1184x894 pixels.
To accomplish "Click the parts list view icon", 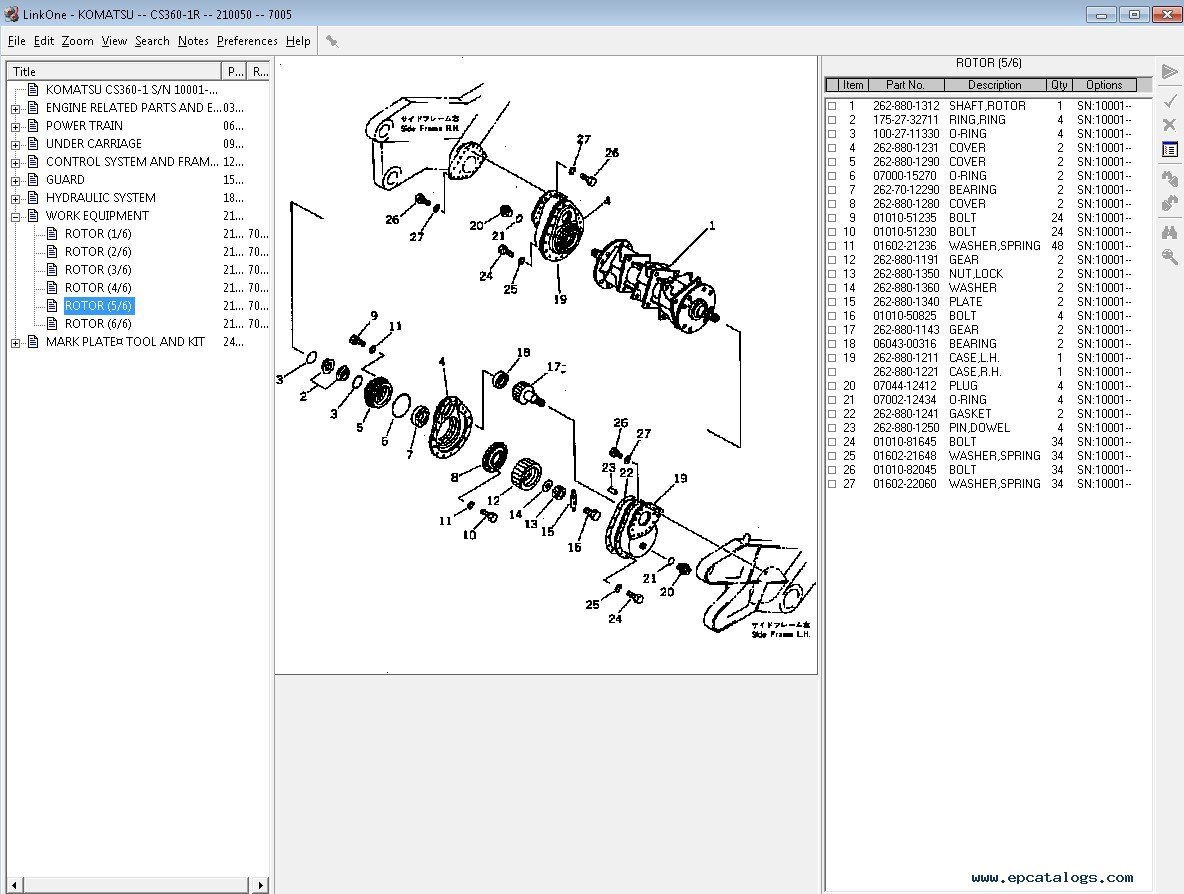I will [x=1169, y=150].
